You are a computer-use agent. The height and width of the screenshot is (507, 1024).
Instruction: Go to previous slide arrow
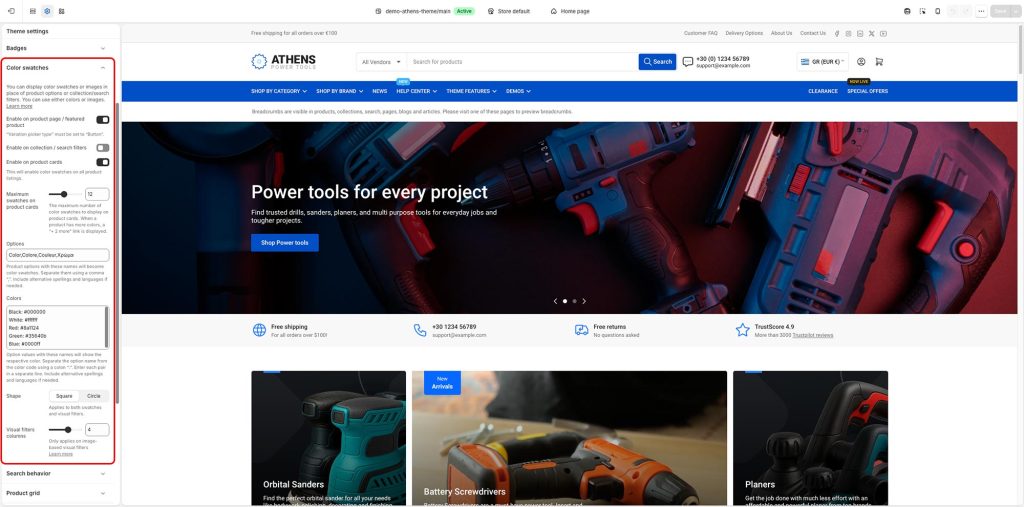(555, 301)
